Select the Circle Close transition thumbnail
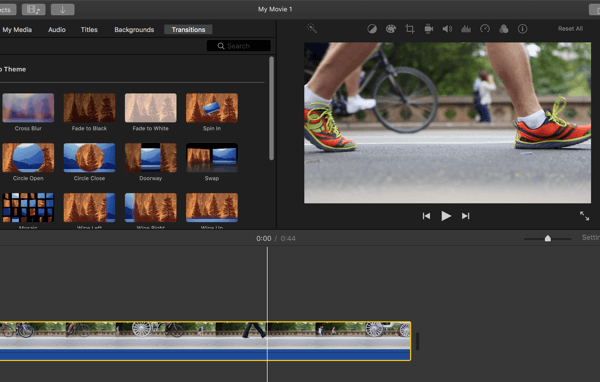The height and width of the screenshot is (382, 600). click(x=89, y=158)
